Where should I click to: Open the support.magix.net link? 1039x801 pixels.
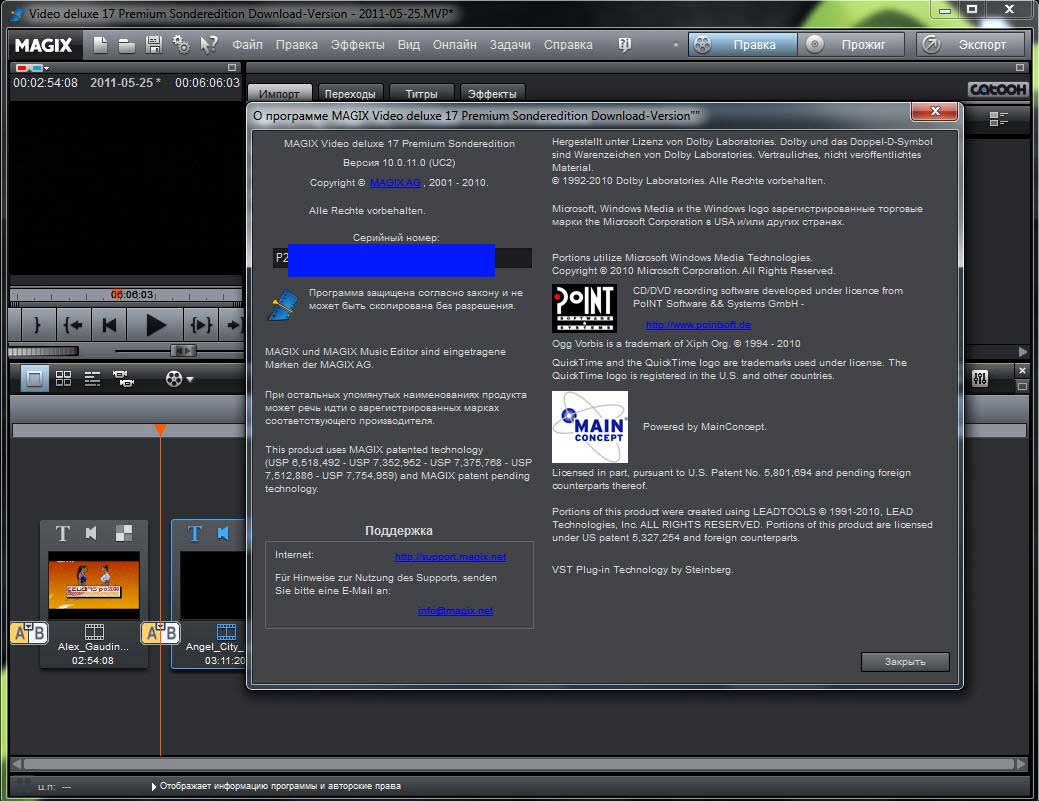(x=450, y=557)
